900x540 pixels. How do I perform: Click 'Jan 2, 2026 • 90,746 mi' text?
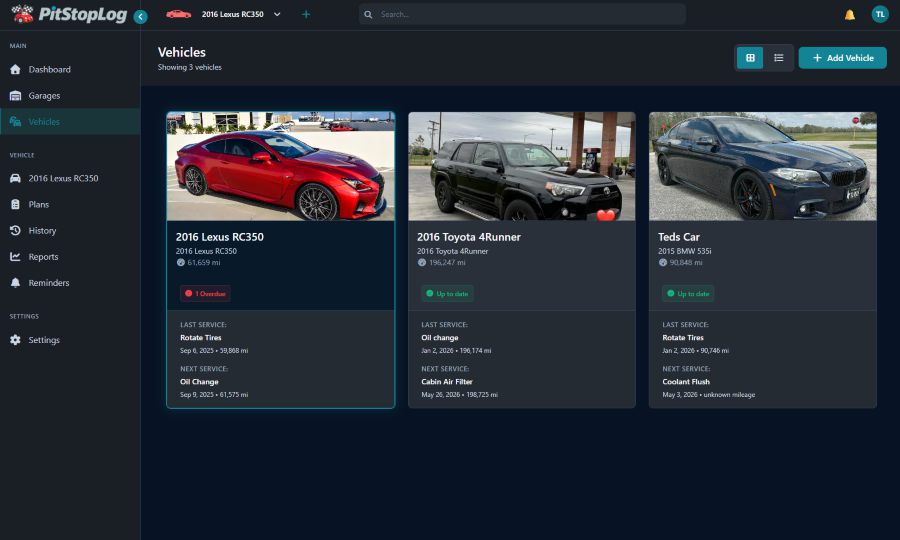pos(695,351)
